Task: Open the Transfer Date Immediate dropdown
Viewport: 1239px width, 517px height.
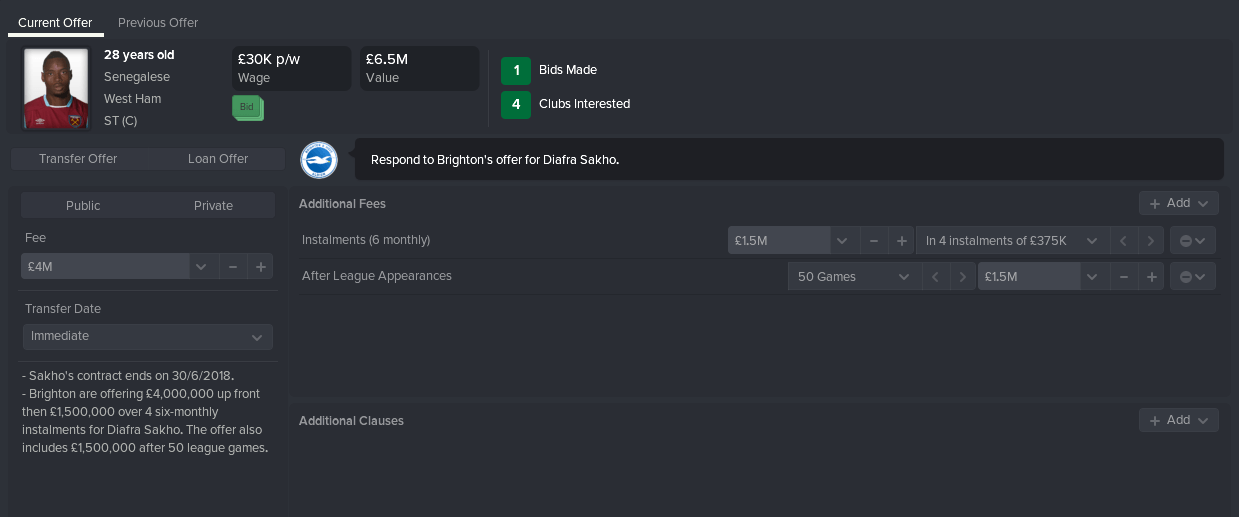Action: [x=148, y=336]
